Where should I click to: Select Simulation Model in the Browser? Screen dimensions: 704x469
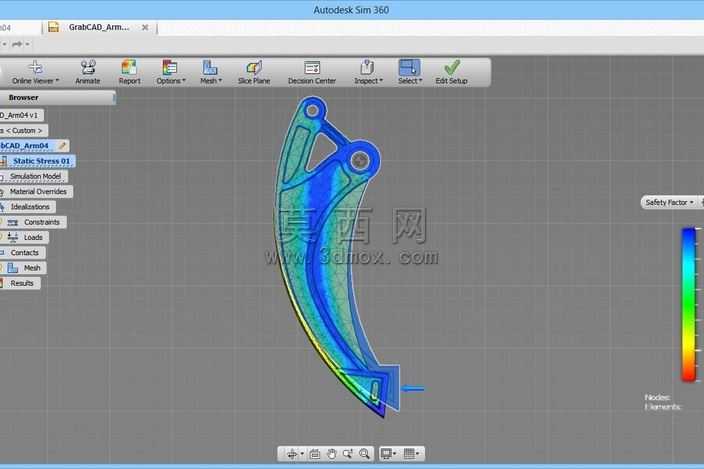(x=35, y=176)
